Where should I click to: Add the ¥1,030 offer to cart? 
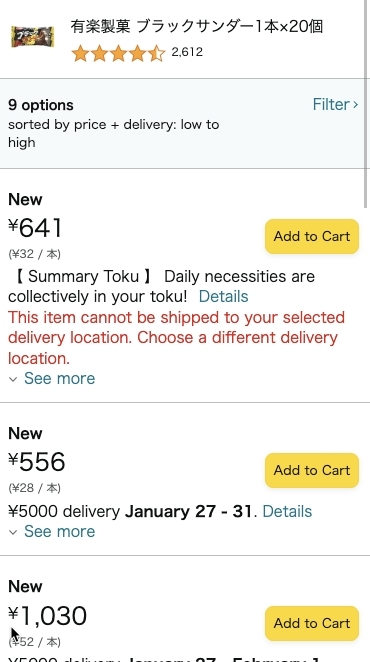coord(312,623)
